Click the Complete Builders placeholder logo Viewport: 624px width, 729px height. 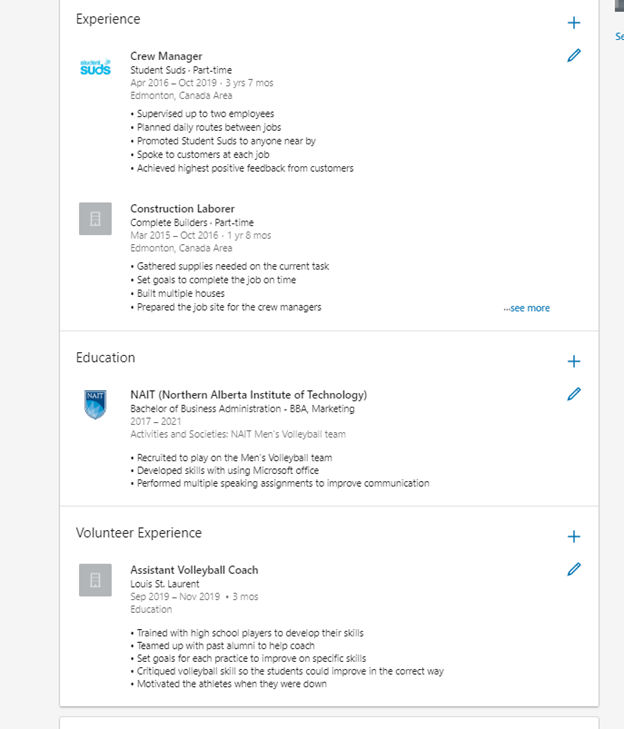tap(95, 218)
